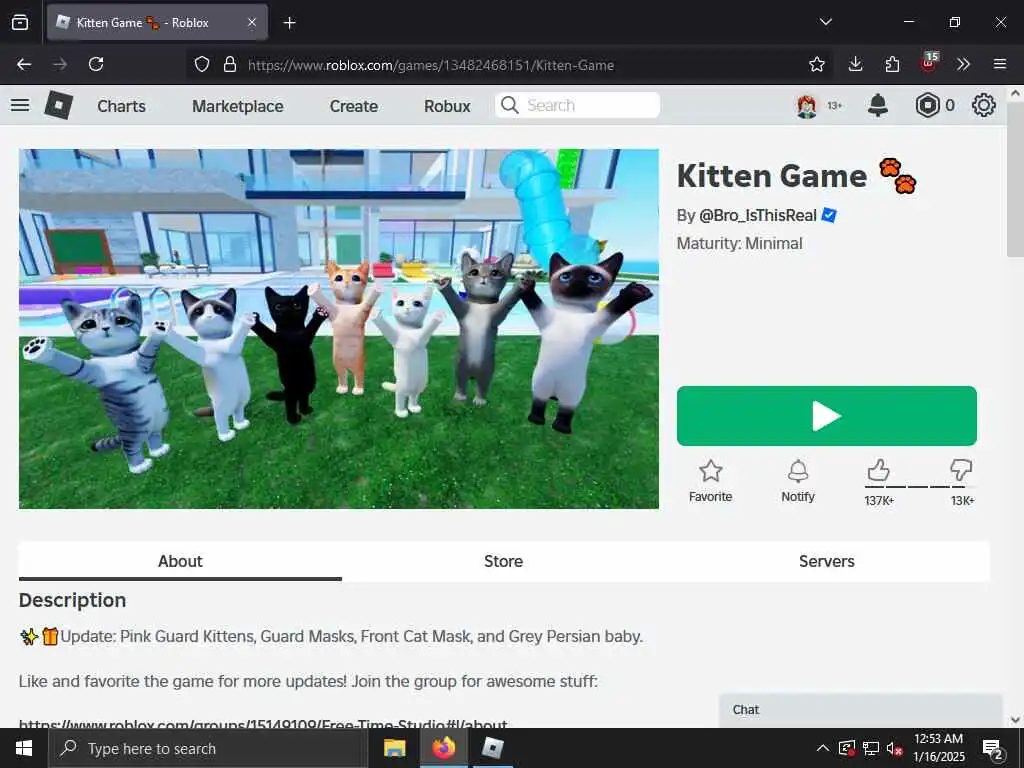Open Roblox notifications bell

tap(878, 105)
